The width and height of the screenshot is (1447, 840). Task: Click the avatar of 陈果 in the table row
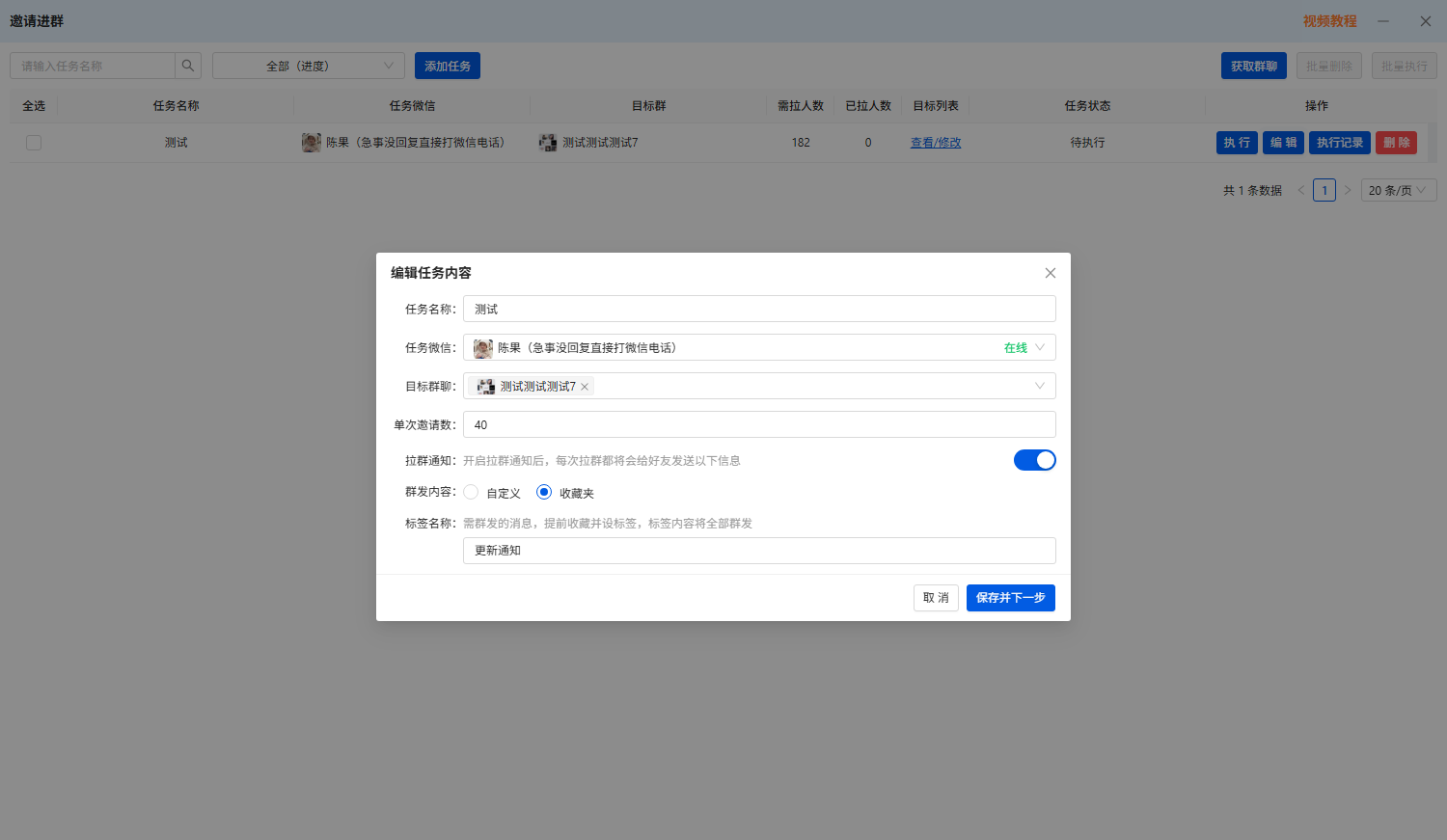coord(311,143)
